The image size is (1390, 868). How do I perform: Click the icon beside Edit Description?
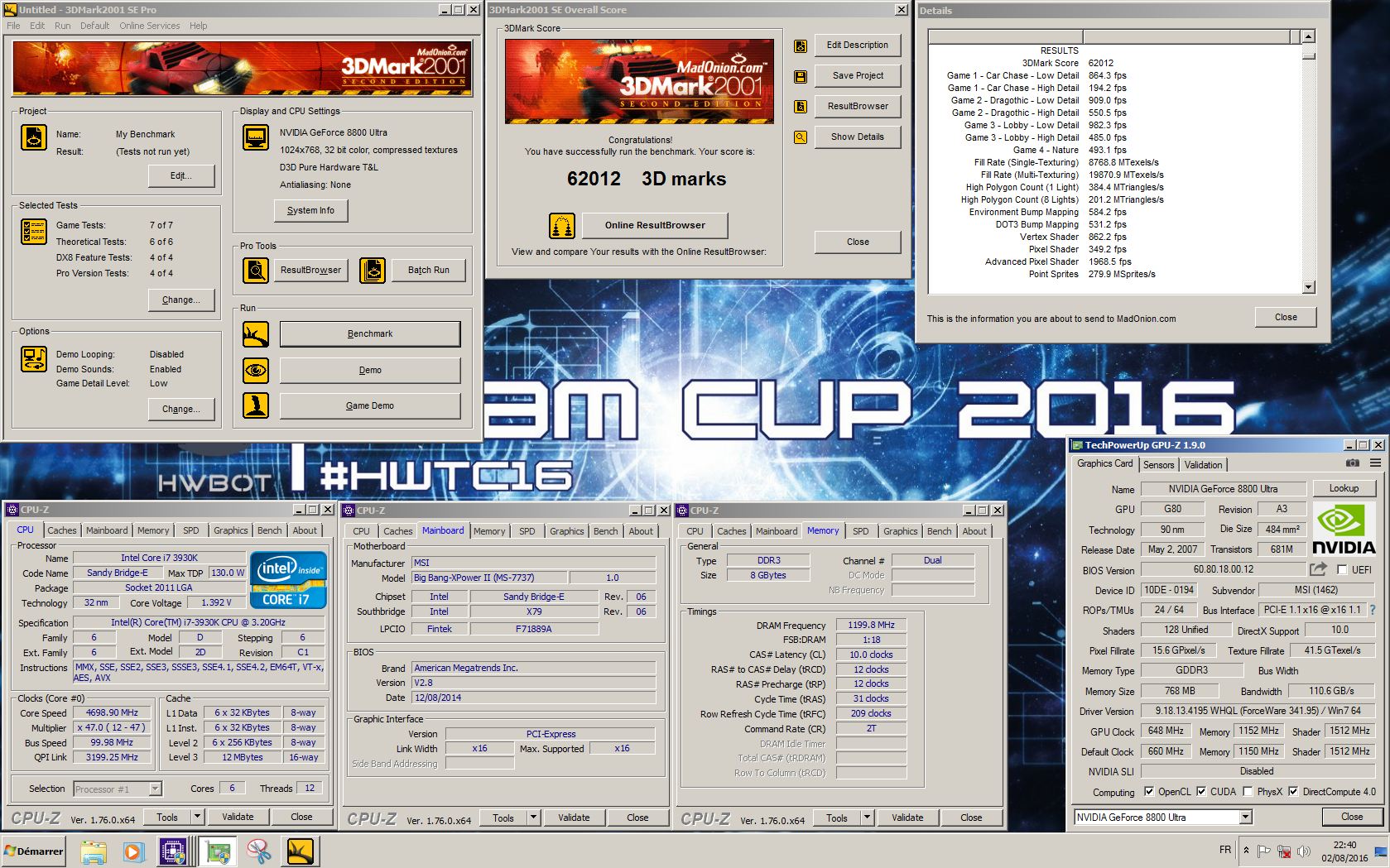[801, 46]
